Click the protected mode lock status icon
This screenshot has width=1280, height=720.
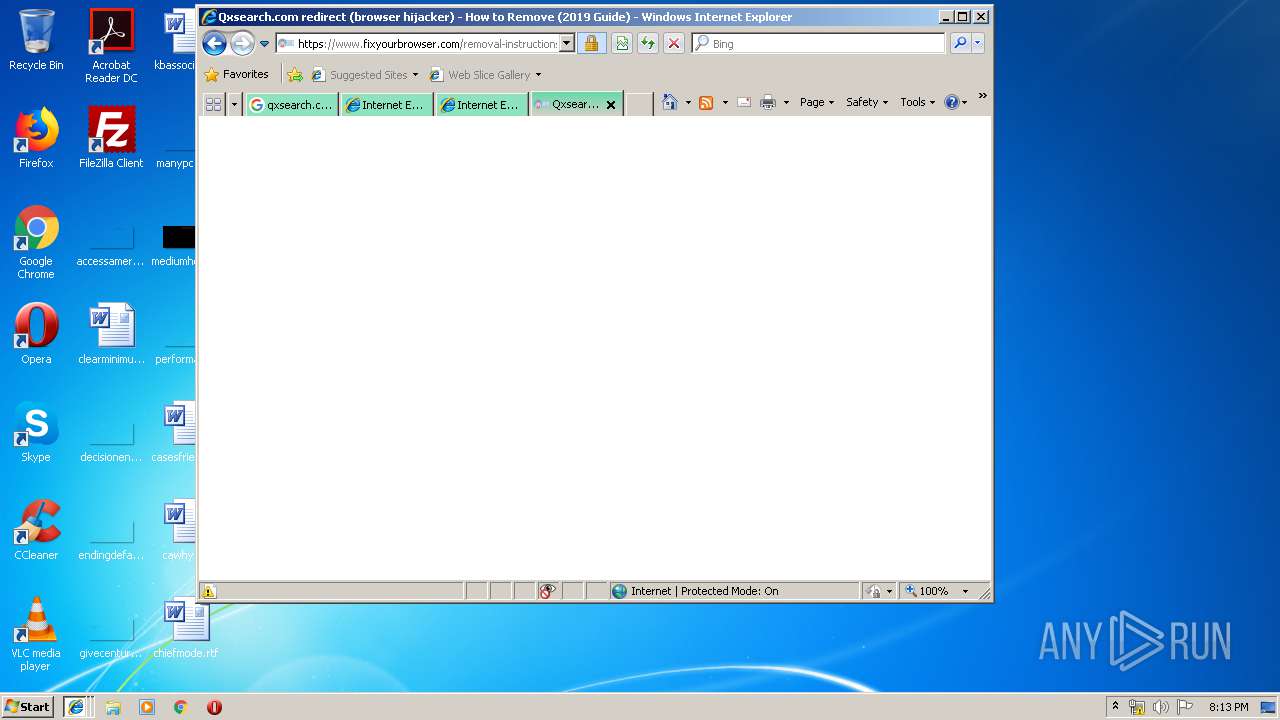(x=873, y=591)
